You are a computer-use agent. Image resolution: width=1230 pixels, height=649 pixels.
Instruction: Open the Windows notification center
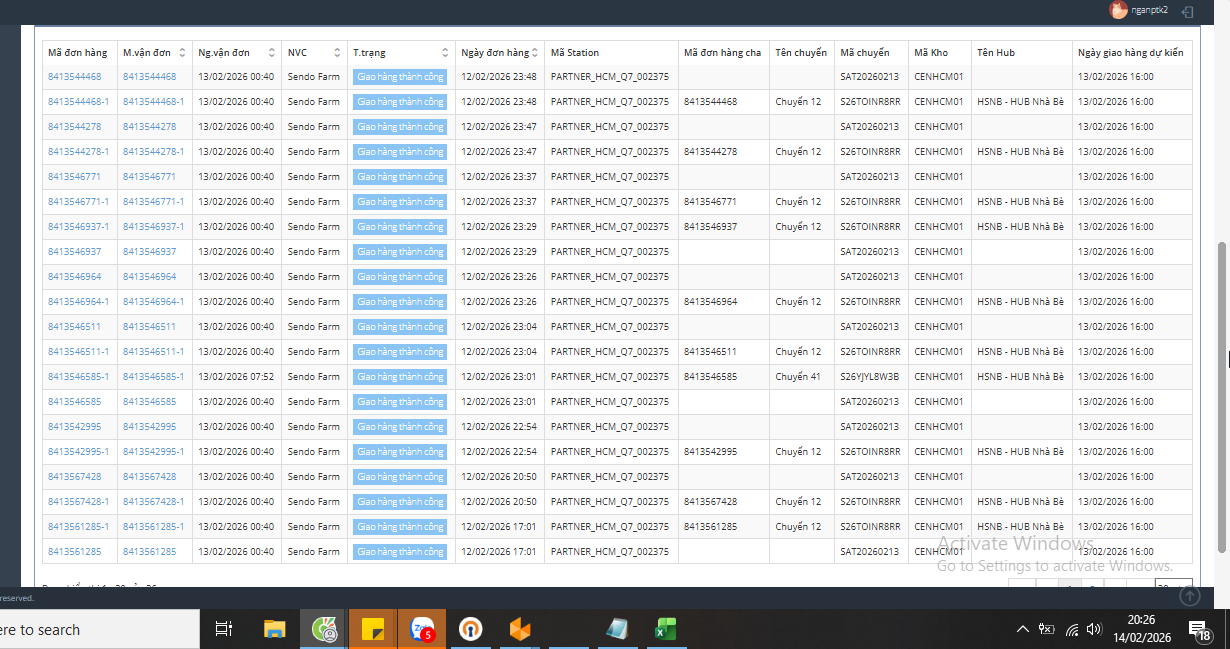click(x=1200, y=630)
